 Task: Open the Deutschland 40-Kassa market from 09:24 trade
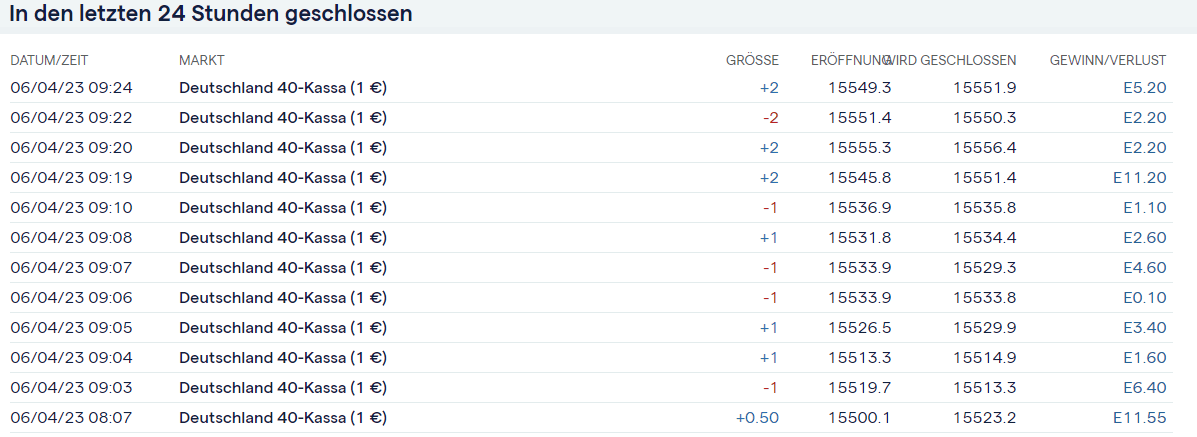point(283,88)
